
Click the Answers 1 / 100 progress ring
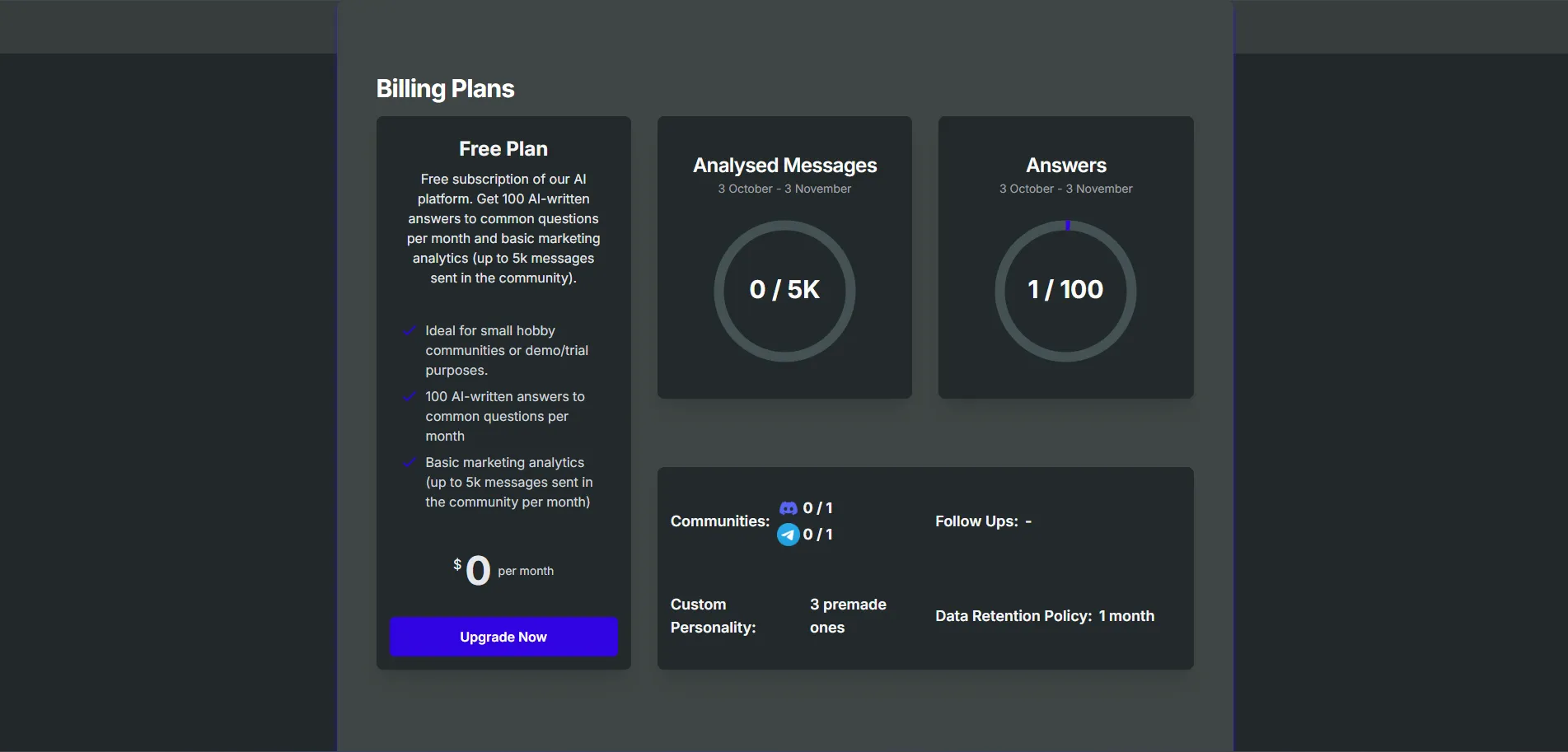pos(1065,290)
